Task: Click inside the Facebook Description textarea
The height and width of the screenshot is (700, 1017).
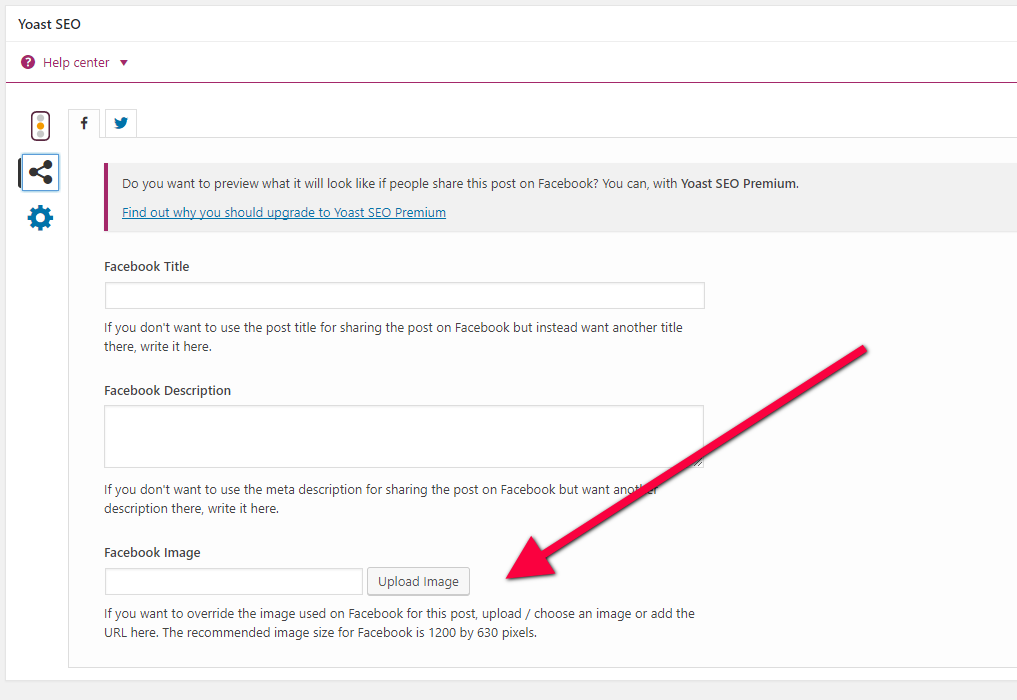Action: [x=403, y=436]
